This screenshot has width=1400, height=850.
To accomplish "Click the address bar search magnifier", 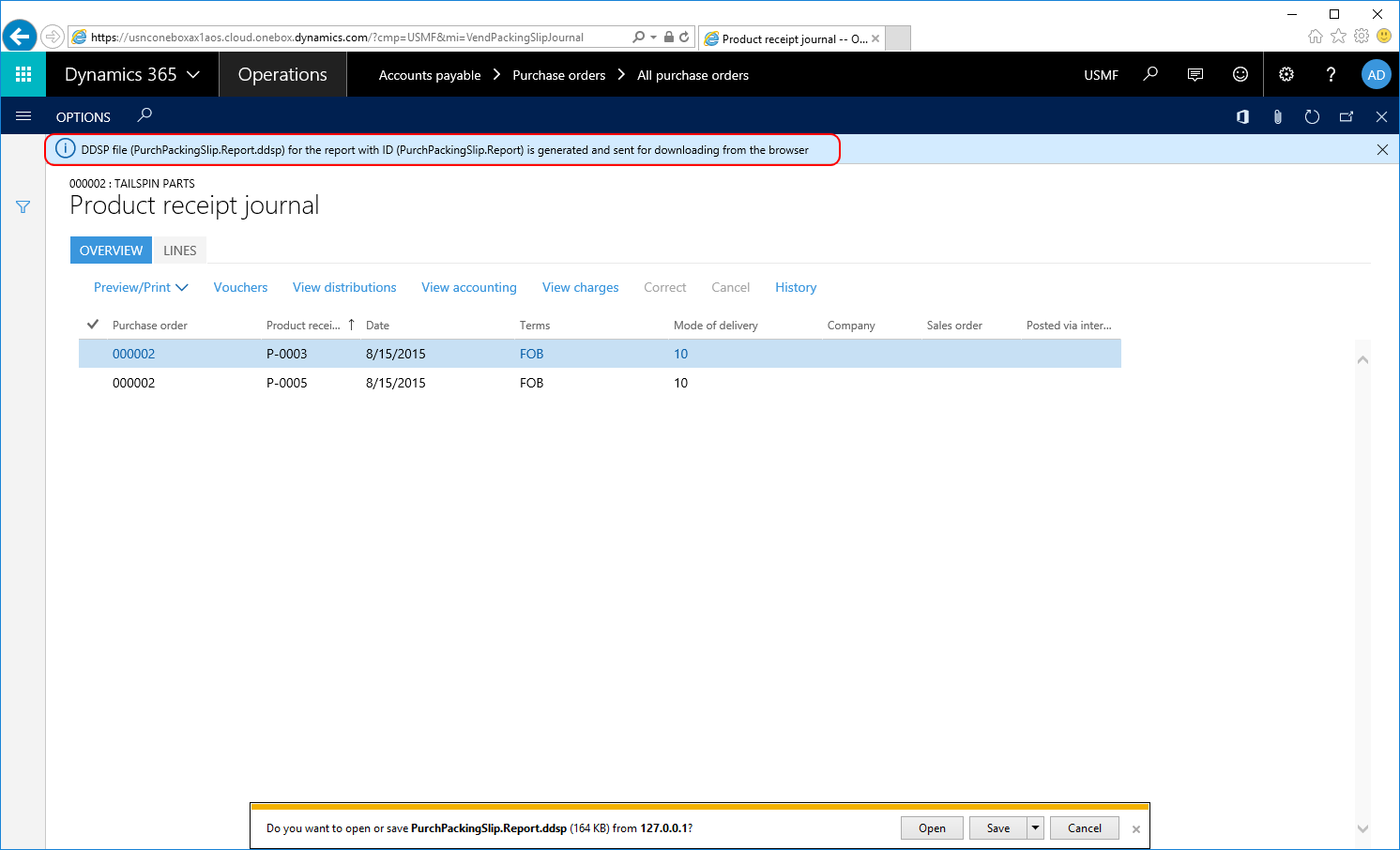I will [639, 38].
